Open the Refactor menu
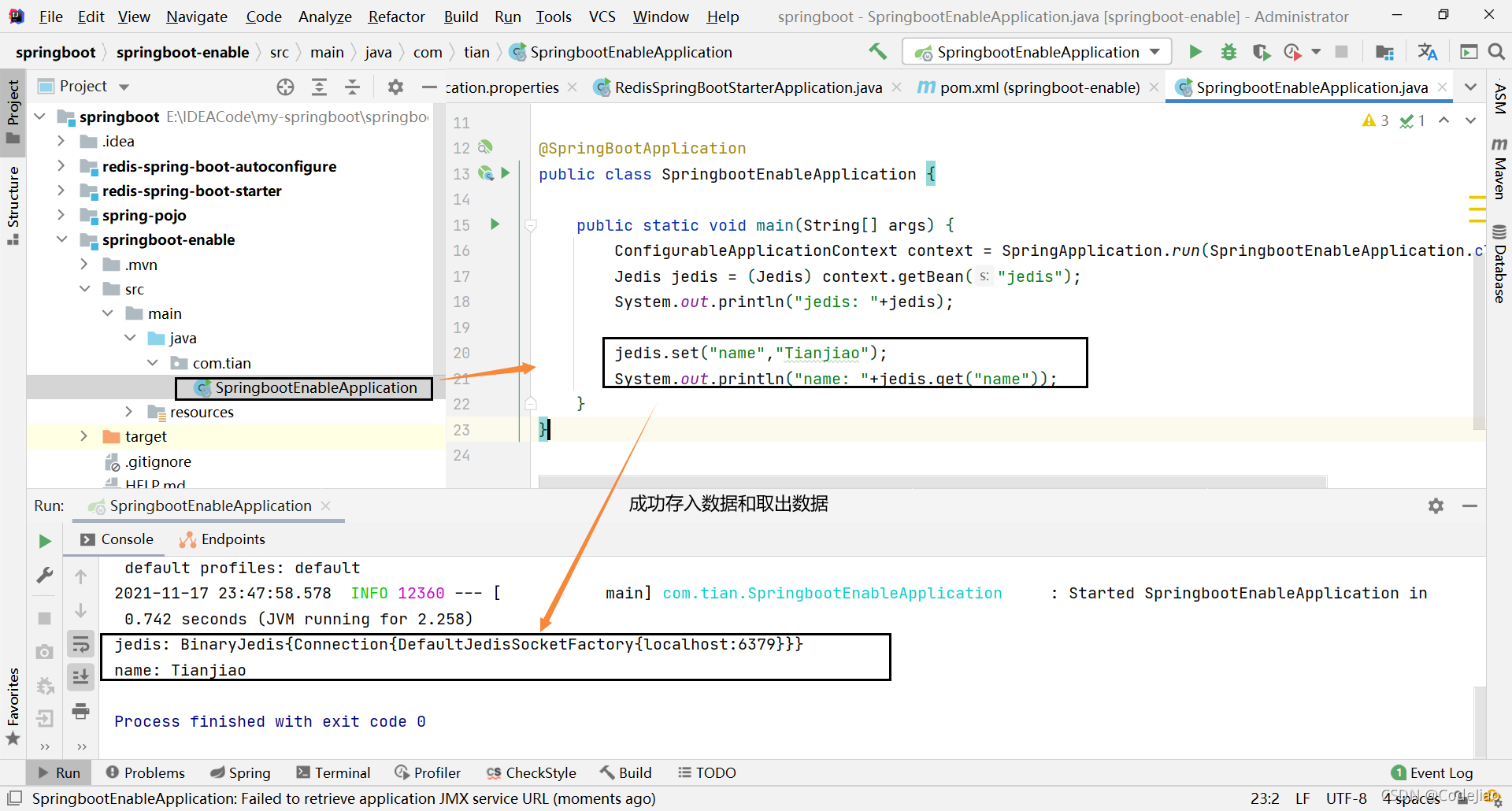This screenshot has width=1512, height=811. click(396, 17)
